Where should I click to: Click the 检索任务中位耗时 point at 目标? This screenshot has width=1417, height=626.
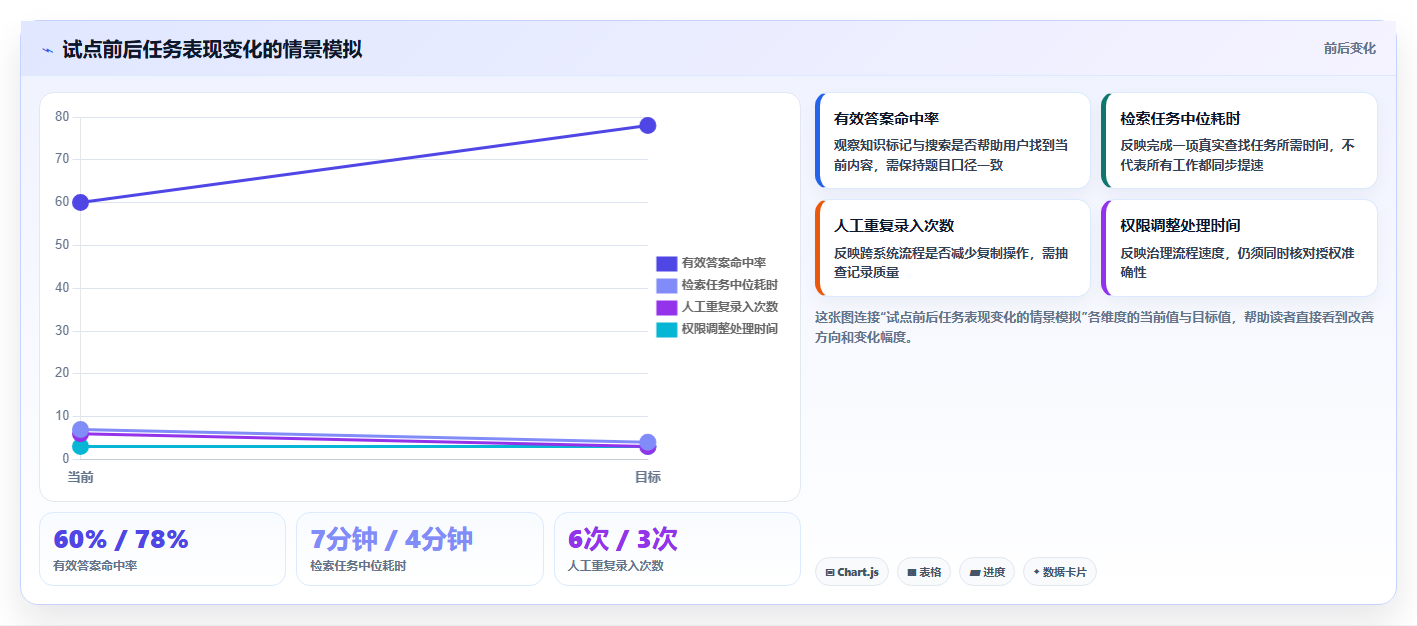coord(647,441)
